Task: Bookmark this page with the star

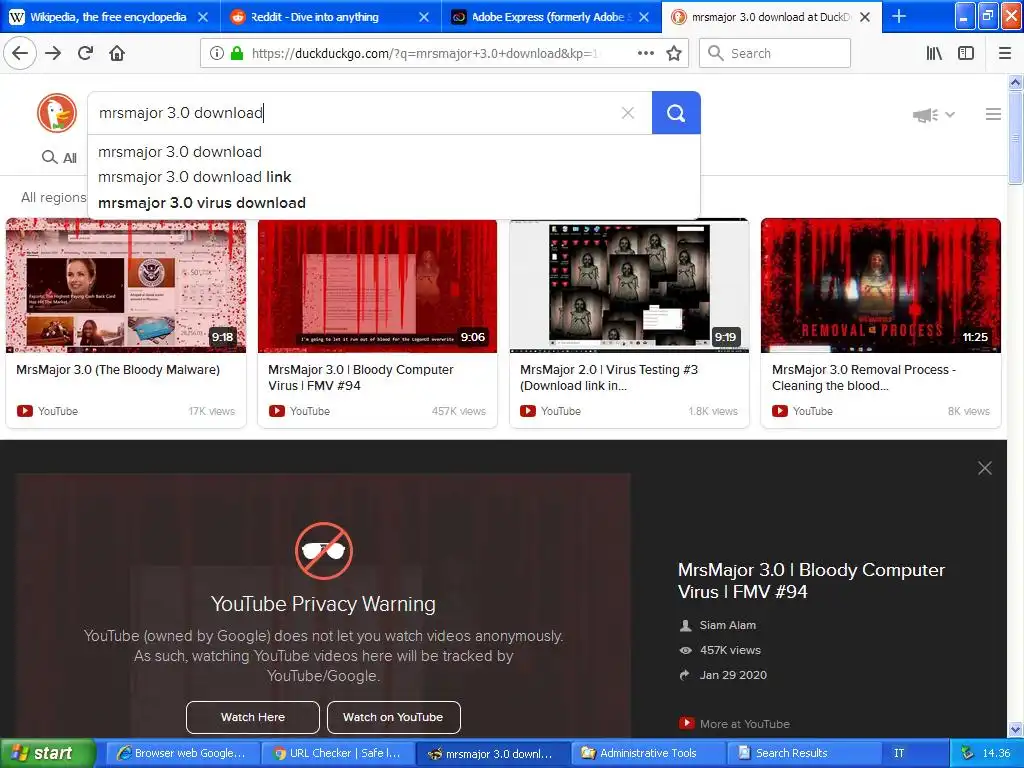Action: tap(674, 53)
